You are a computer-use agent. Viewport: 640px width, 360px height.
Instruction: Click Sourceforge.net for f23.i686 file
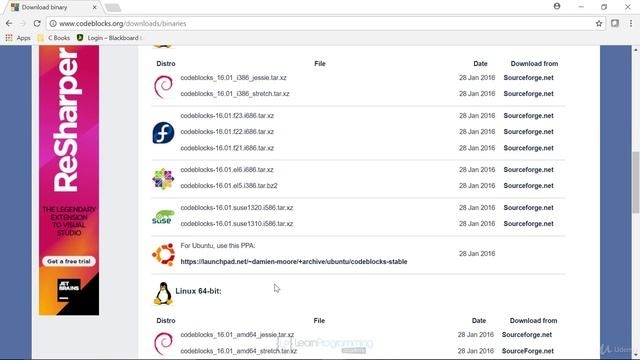[x=529, y=116]
